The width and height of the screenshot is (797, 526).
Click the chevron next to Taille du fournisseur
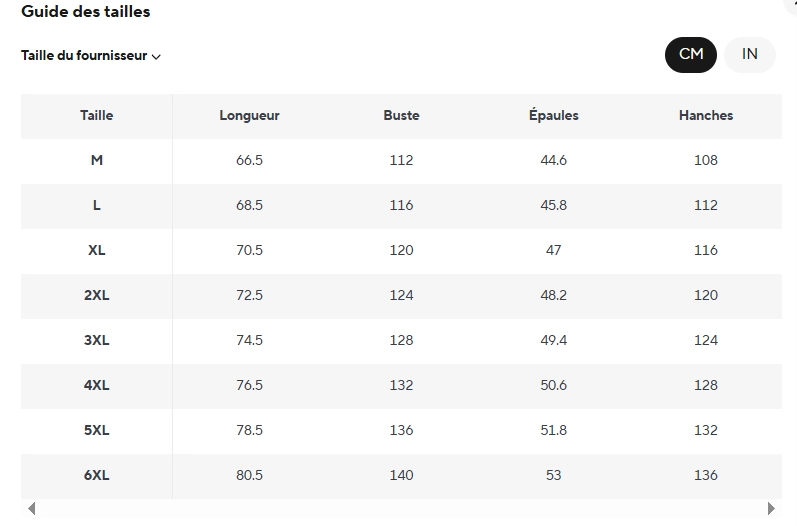tap(157, 56)
